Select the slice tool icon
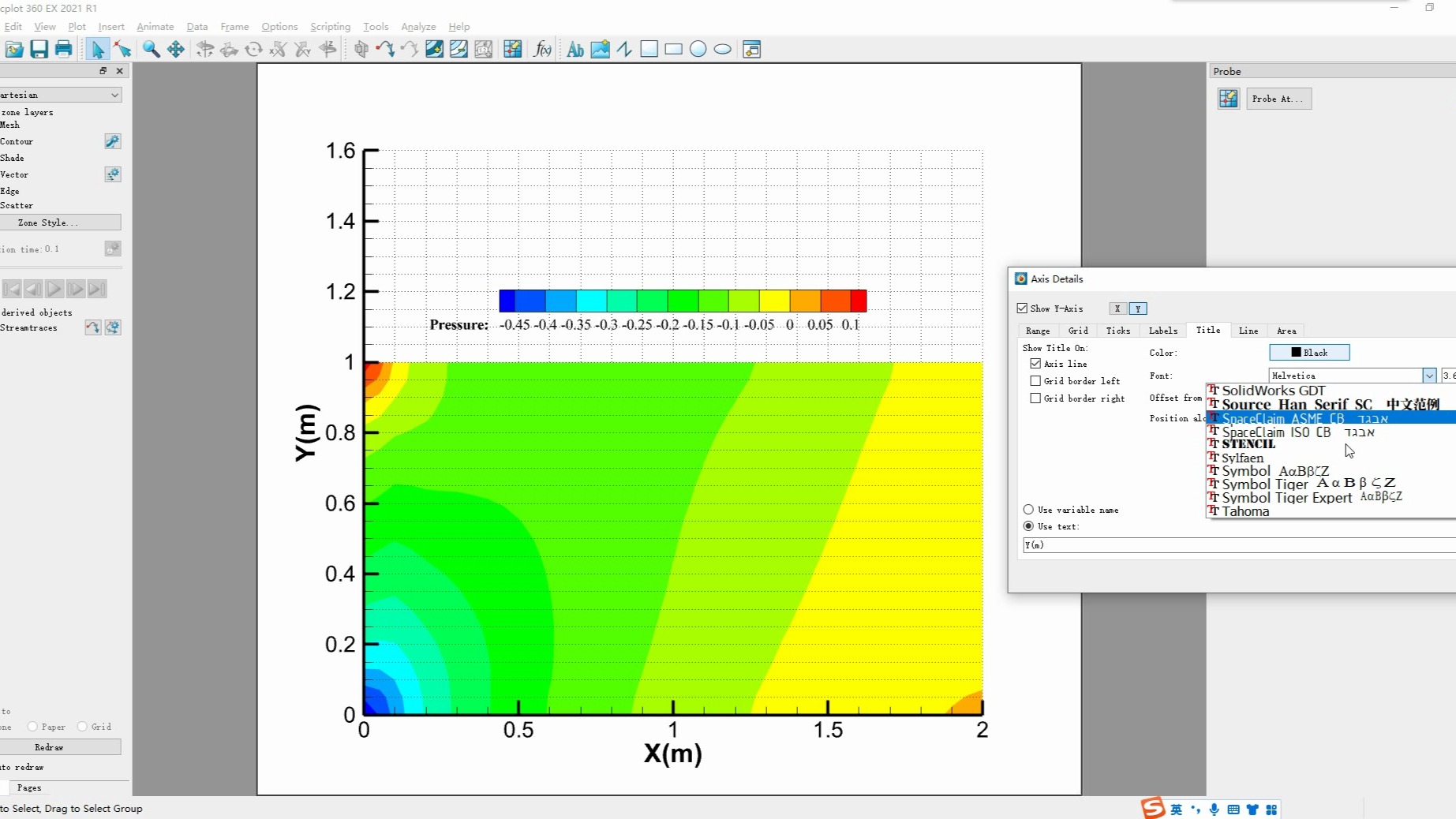Image resolution: width=1456 pixels, height=819 pixels. [361, 50]
